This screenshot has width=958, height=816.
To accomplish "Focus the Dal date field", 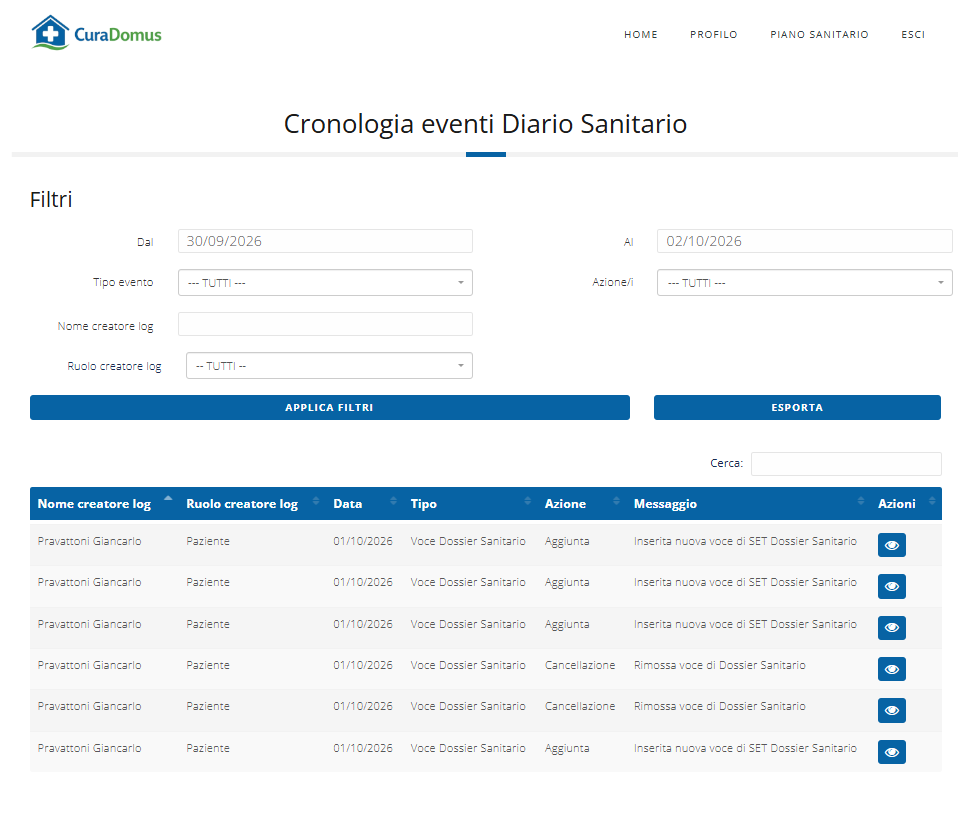I will point(325,241).
